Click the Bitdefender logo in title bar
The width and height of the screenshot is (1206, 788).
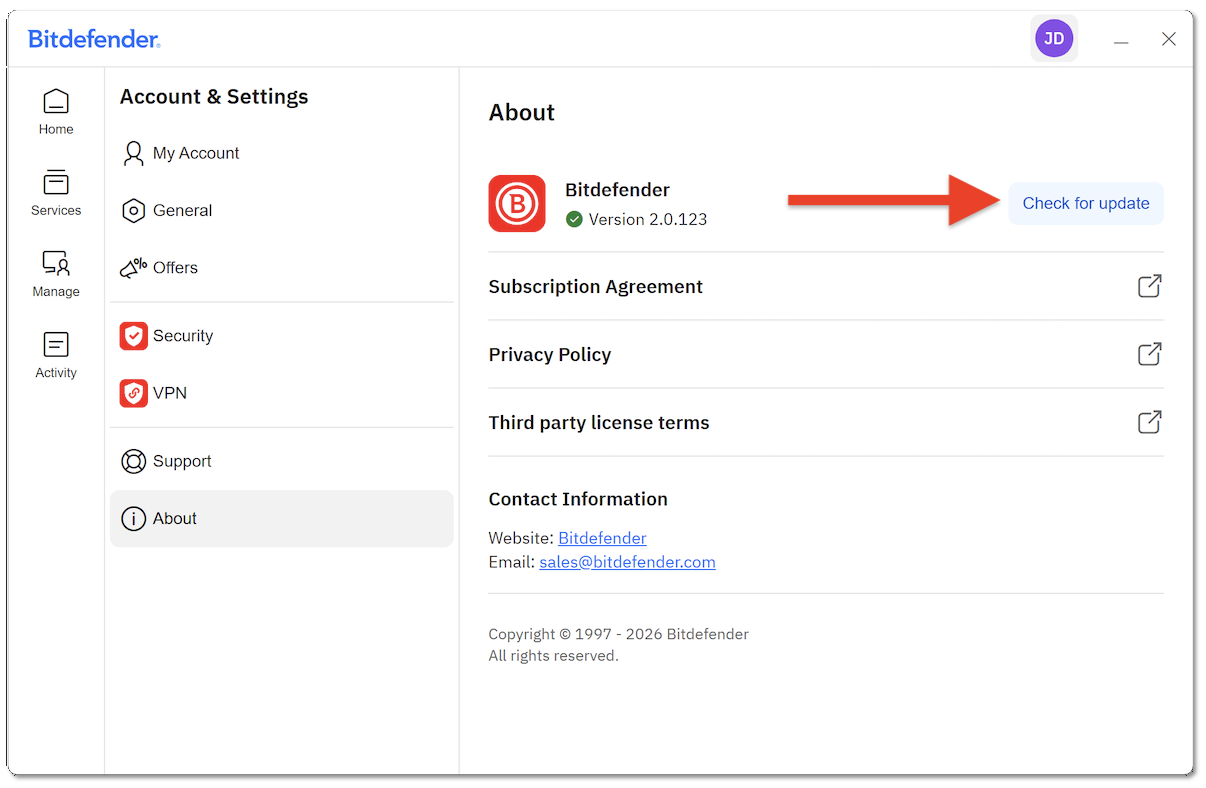(94, 39)
